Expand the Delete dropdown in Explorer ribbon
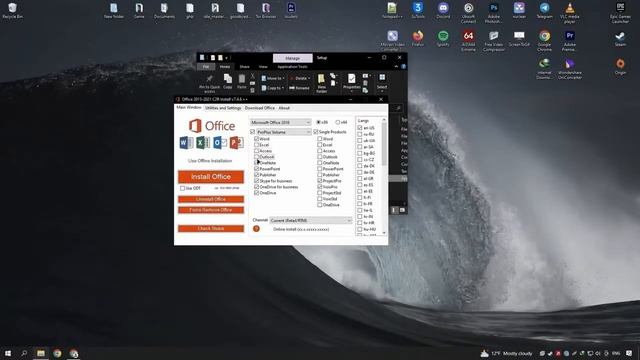This screenshot has width=640, height=360. click(308, 78)
